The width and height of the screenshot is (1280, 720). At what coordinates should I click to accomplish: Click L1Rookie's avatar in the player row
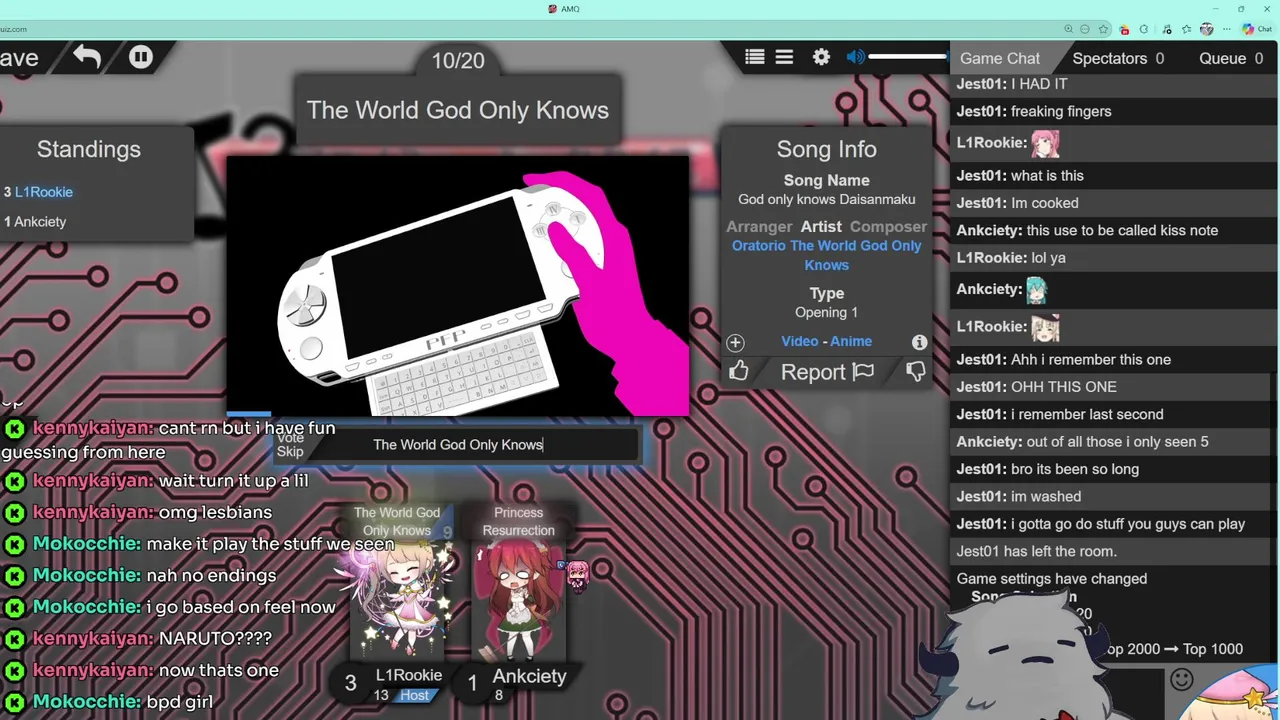click(x=397, y=600)
